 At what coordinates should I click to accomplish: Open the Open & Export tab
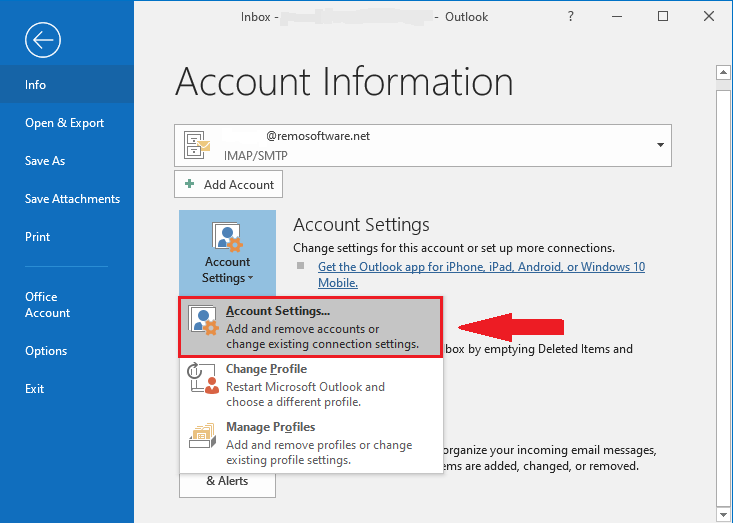[x=67, y=122]
